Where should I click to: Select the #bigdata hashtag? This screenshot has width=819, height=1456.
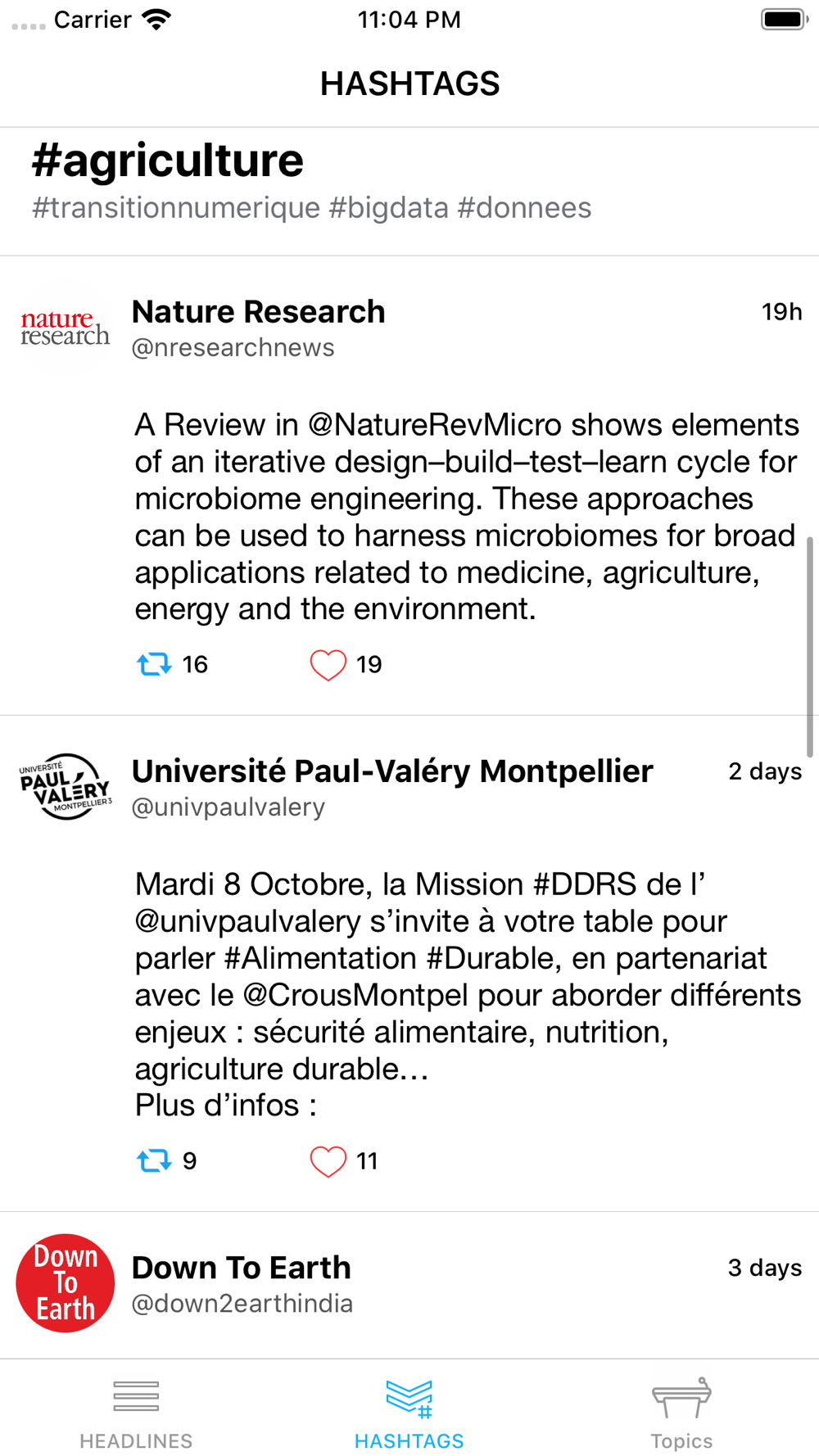pos(388,208)
